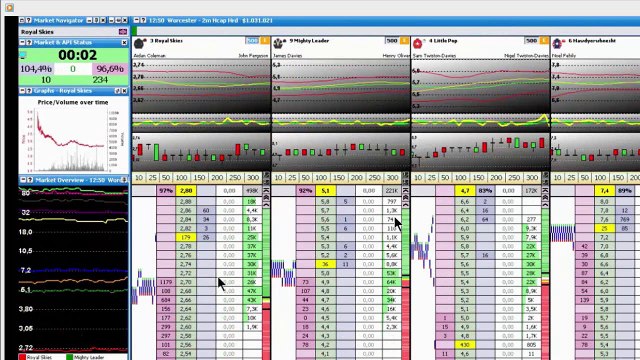Select 10 stake on Haydyershecht ladder
640x360 pixels.
[557, 178]
